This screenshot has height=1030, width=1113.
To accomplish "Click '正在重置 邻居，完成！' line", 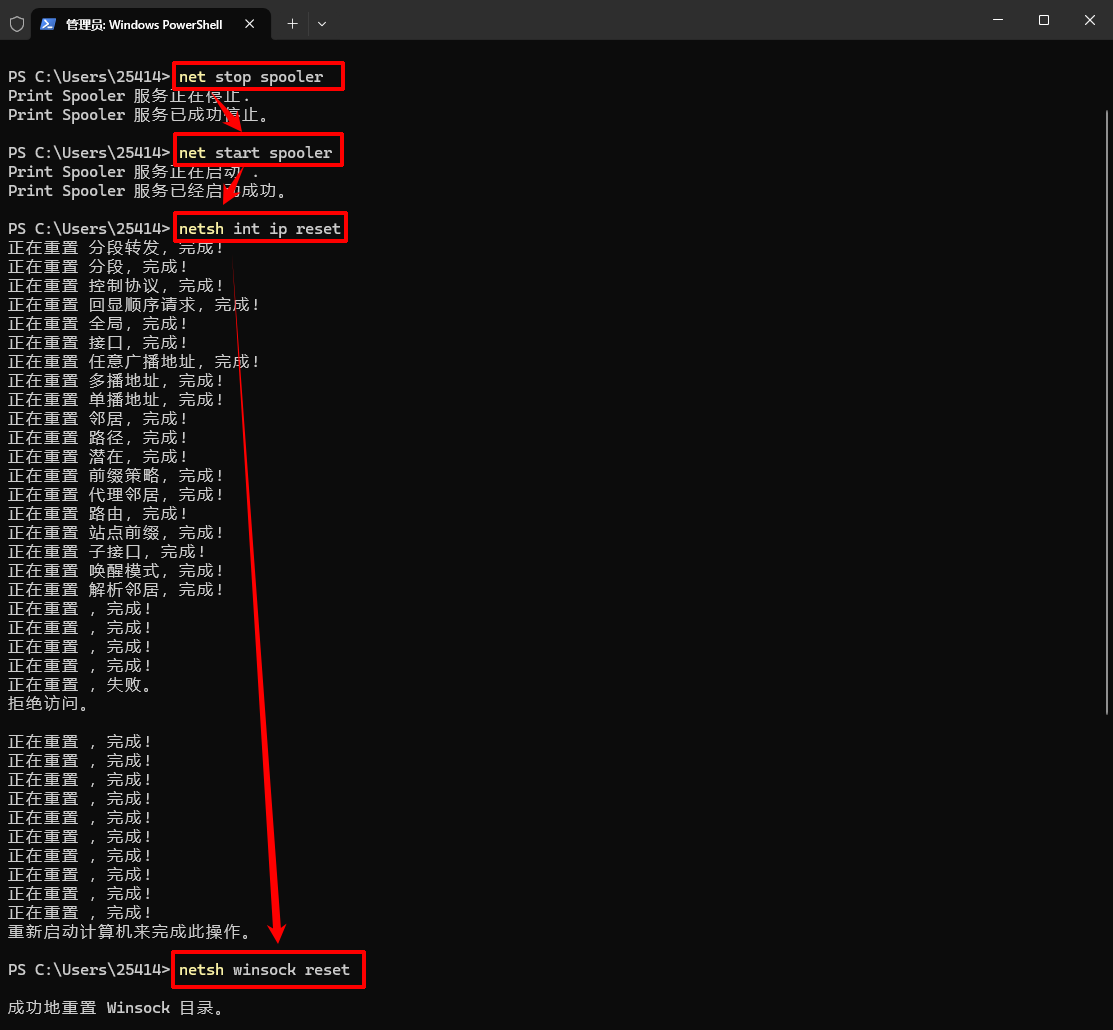I will click(x=98, y=419).
